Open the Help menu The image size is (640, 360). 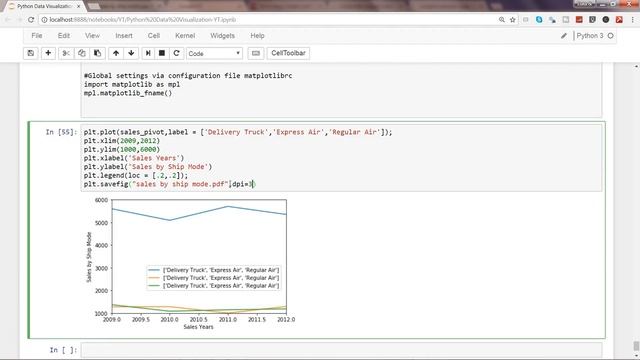click(257, 36)
